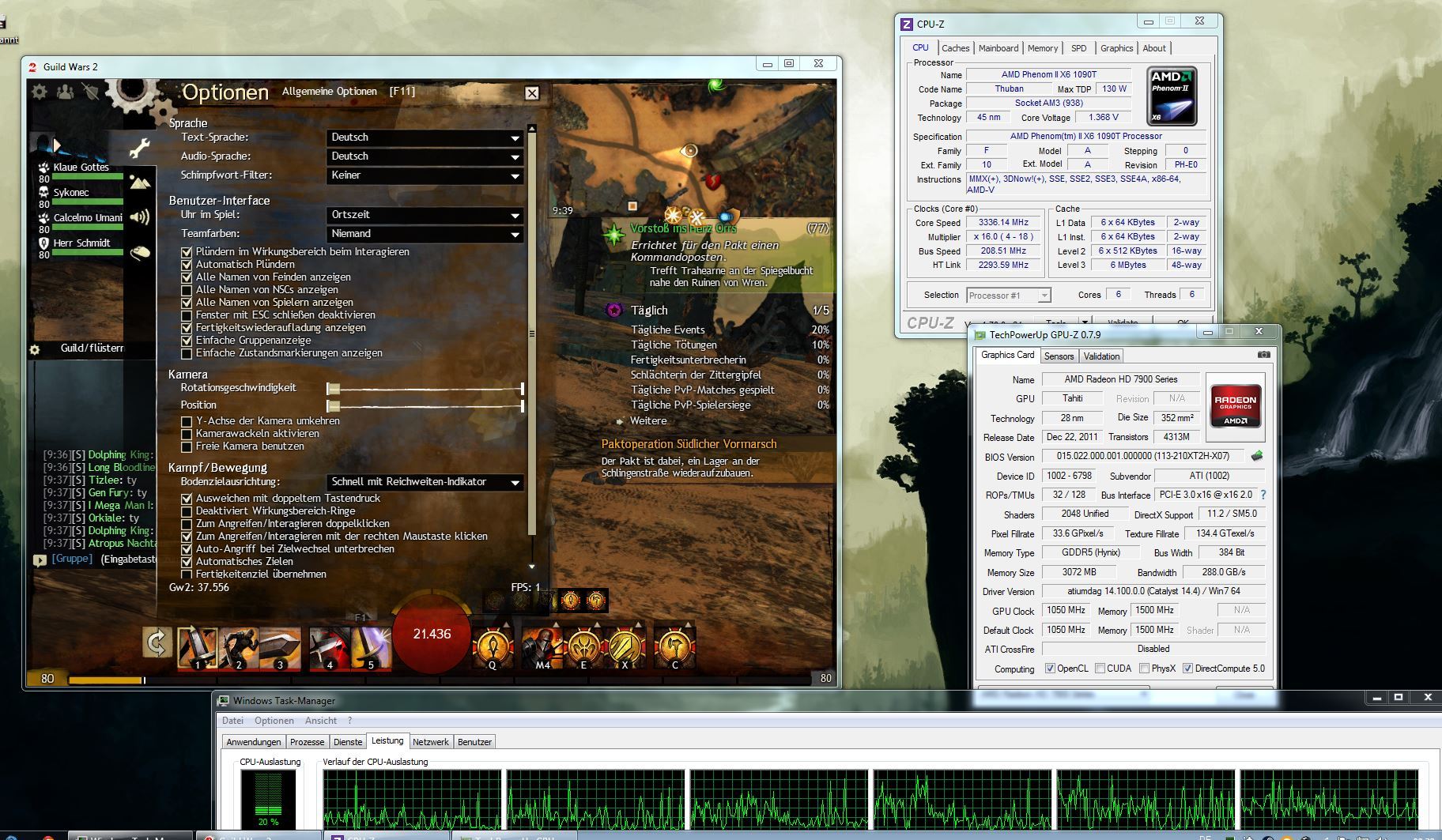Image resolution: width=1442 pixels, height=840 pixels.
Task: Open the Text-Sprache dropdown
Action: coord(425,137)
